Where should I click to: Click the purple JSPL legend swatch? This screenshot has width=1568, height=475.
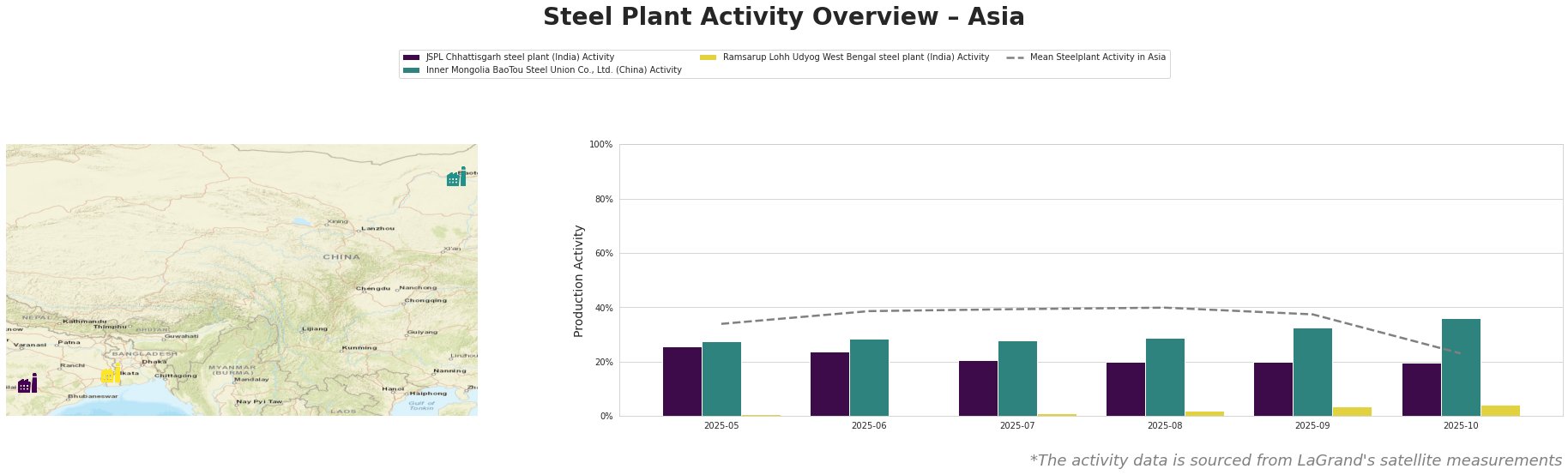tap(411, 57)
